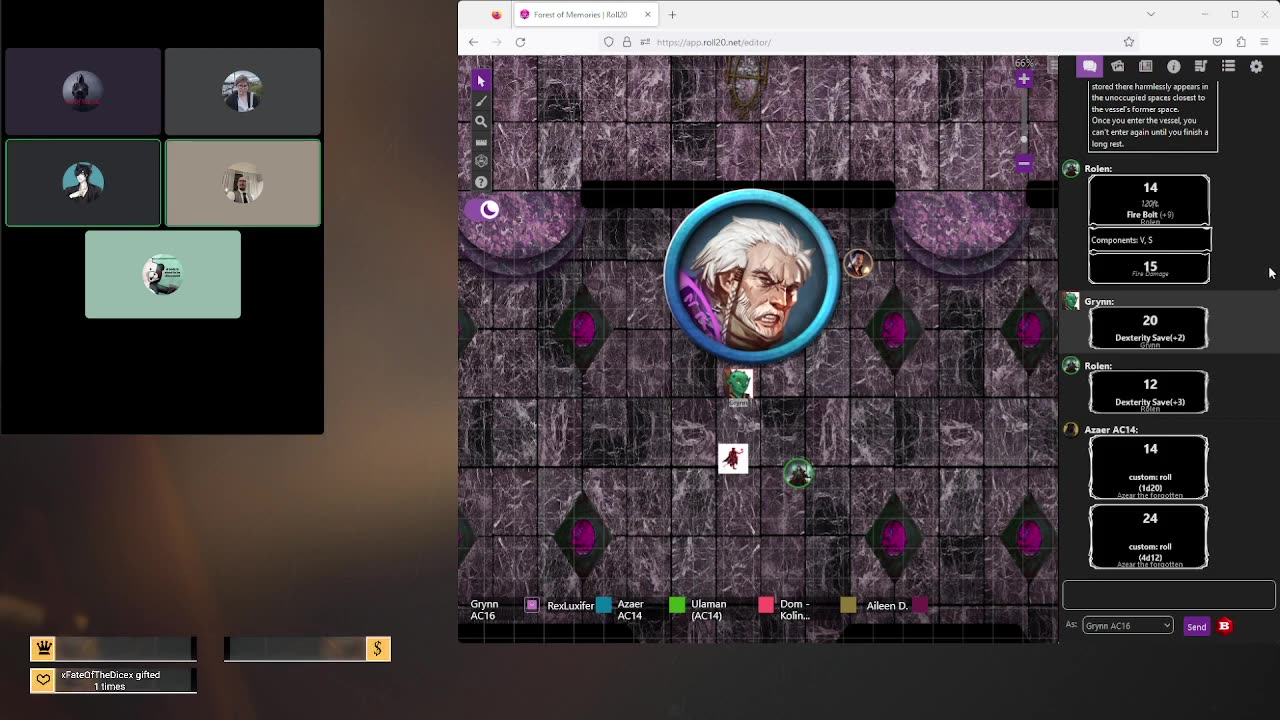1280x720 pixels.
Task: Click Ulaman's green player color swatch
Action: (x=677, y=605)
